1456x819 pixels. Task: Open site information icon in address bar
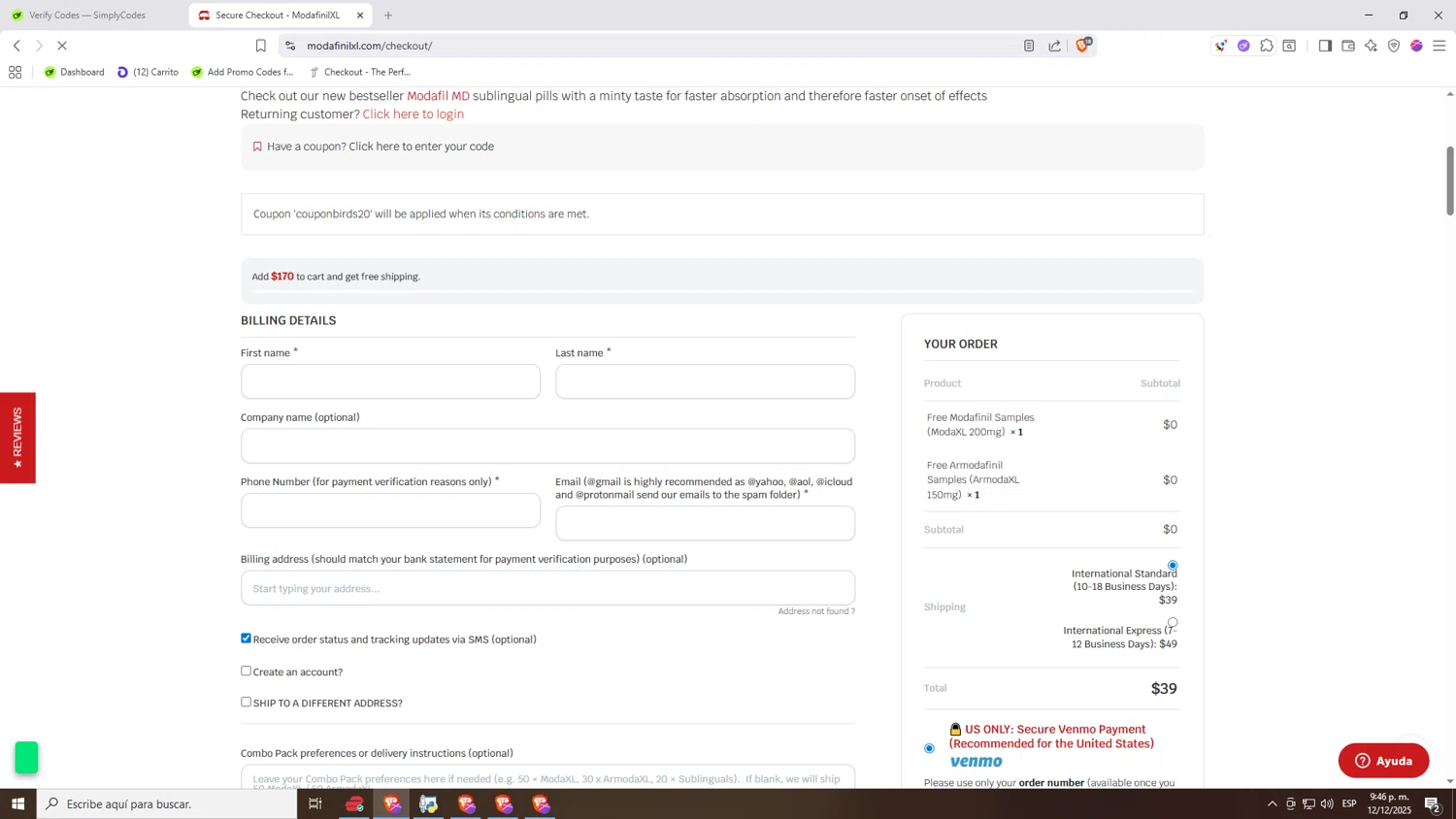tap(289, 46)
